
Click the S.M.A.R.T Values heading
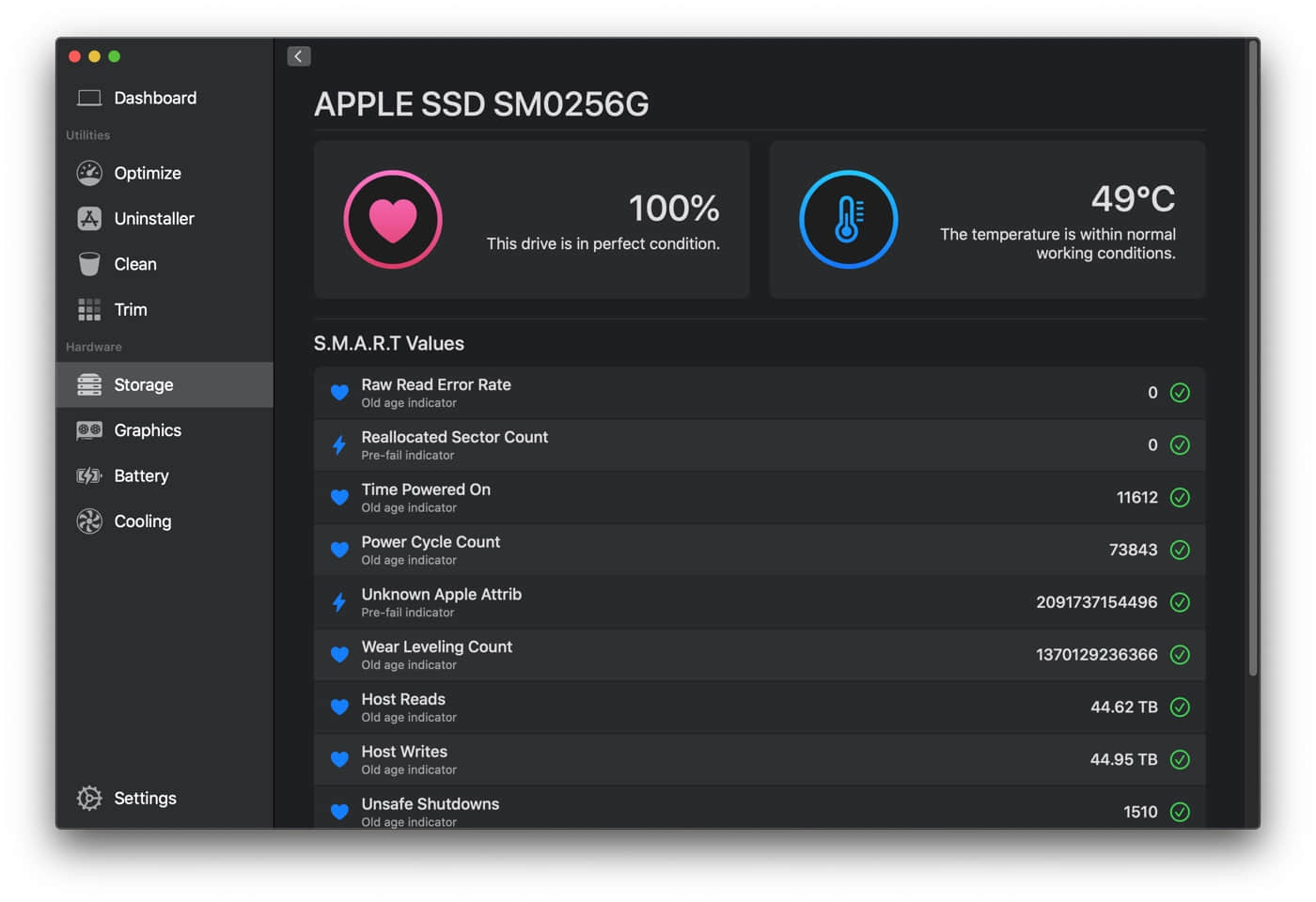coord(389,344)
